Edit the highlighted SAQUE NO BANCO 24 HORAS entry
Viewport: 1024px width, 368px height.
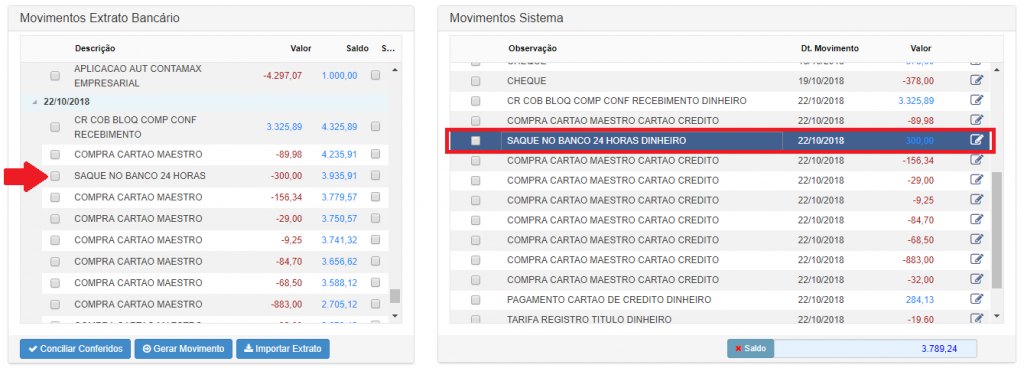(976, 140)
